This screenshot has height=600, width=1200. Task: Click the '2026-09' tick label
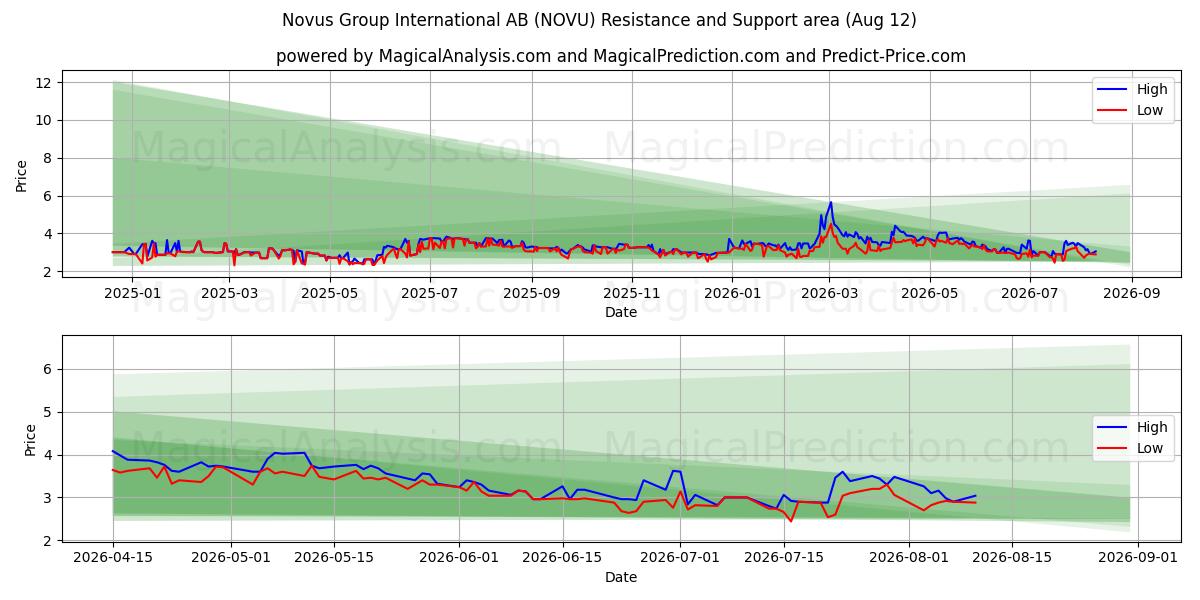(x=1130, y=293)
